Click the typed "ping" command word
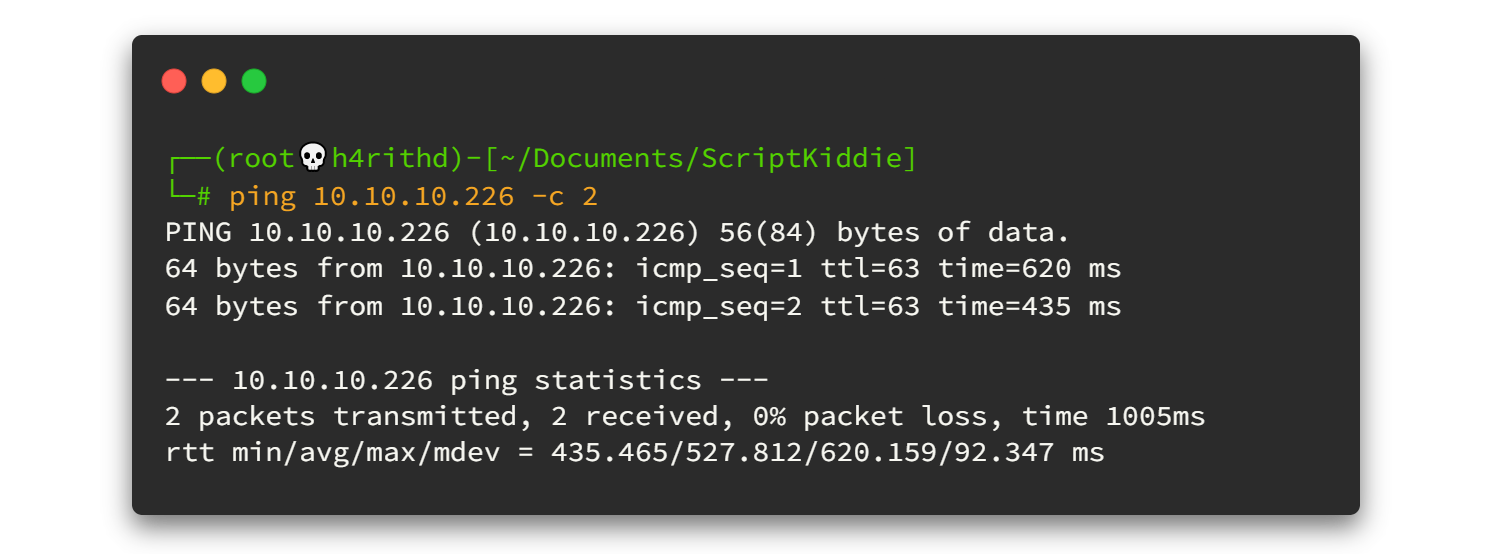1492x554 pixels. [263, 196]
